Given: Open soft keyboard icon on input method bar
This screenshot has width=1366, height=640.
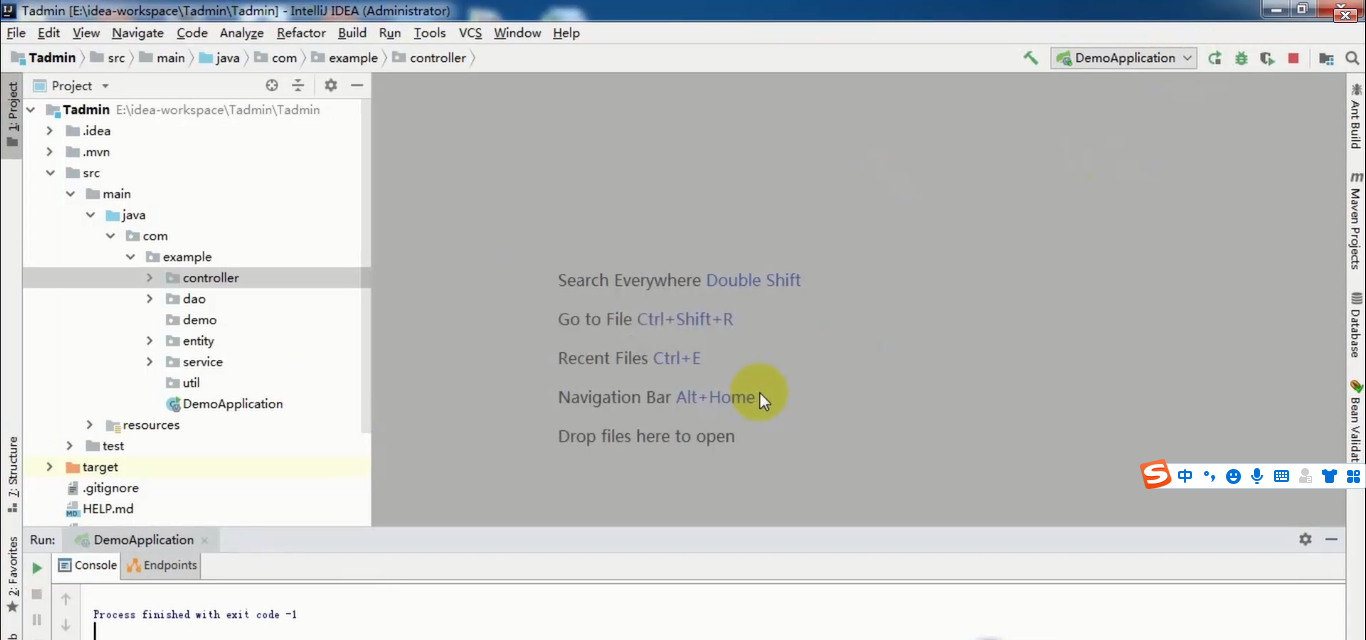Looking at the screenshot, I should pos(1282,476).
